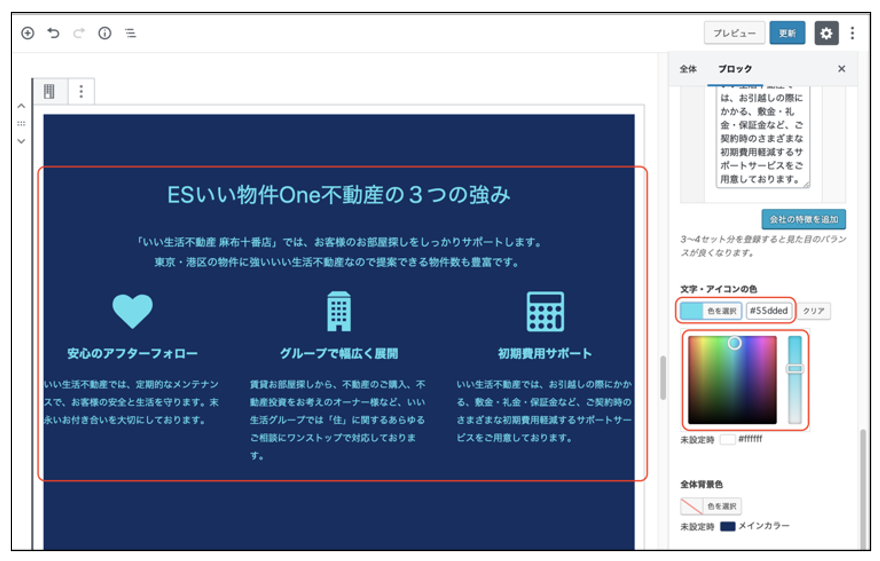Select the ブロック tab
This screenshot has height=561, width=880.
coord(735,69)
